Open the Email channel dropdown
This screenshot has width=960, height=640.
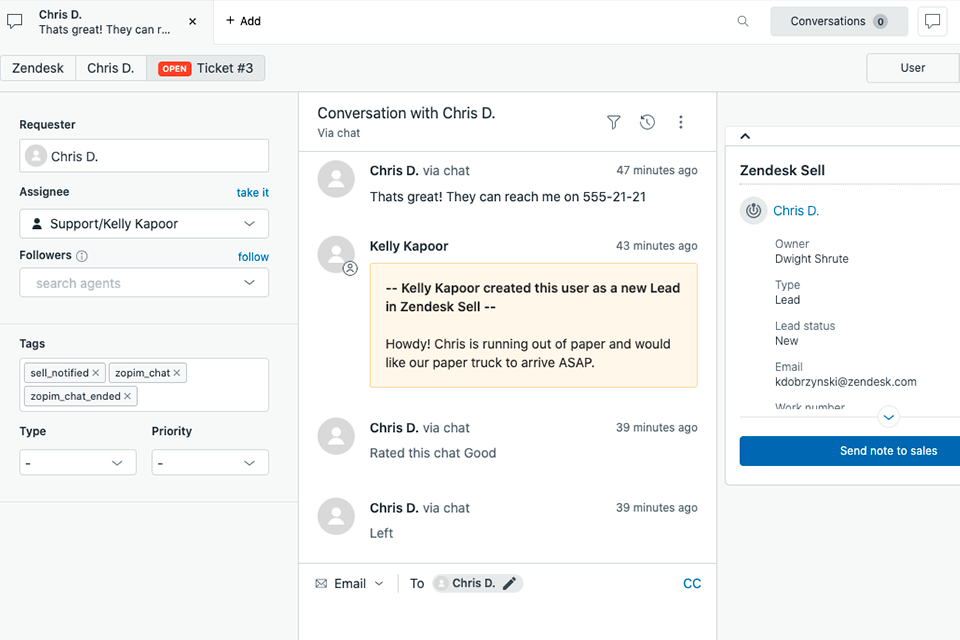349,584
